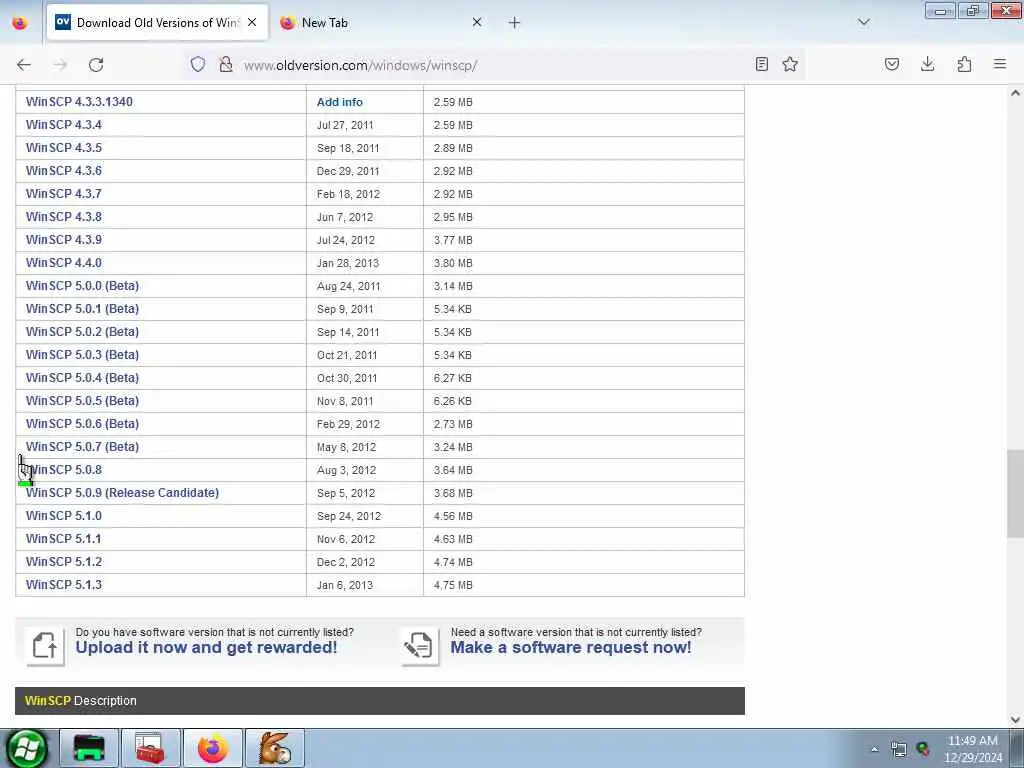The image size is (1024, 768).
Task: Open WinSCP 5.1.2 link
Action: coord(63,562)
